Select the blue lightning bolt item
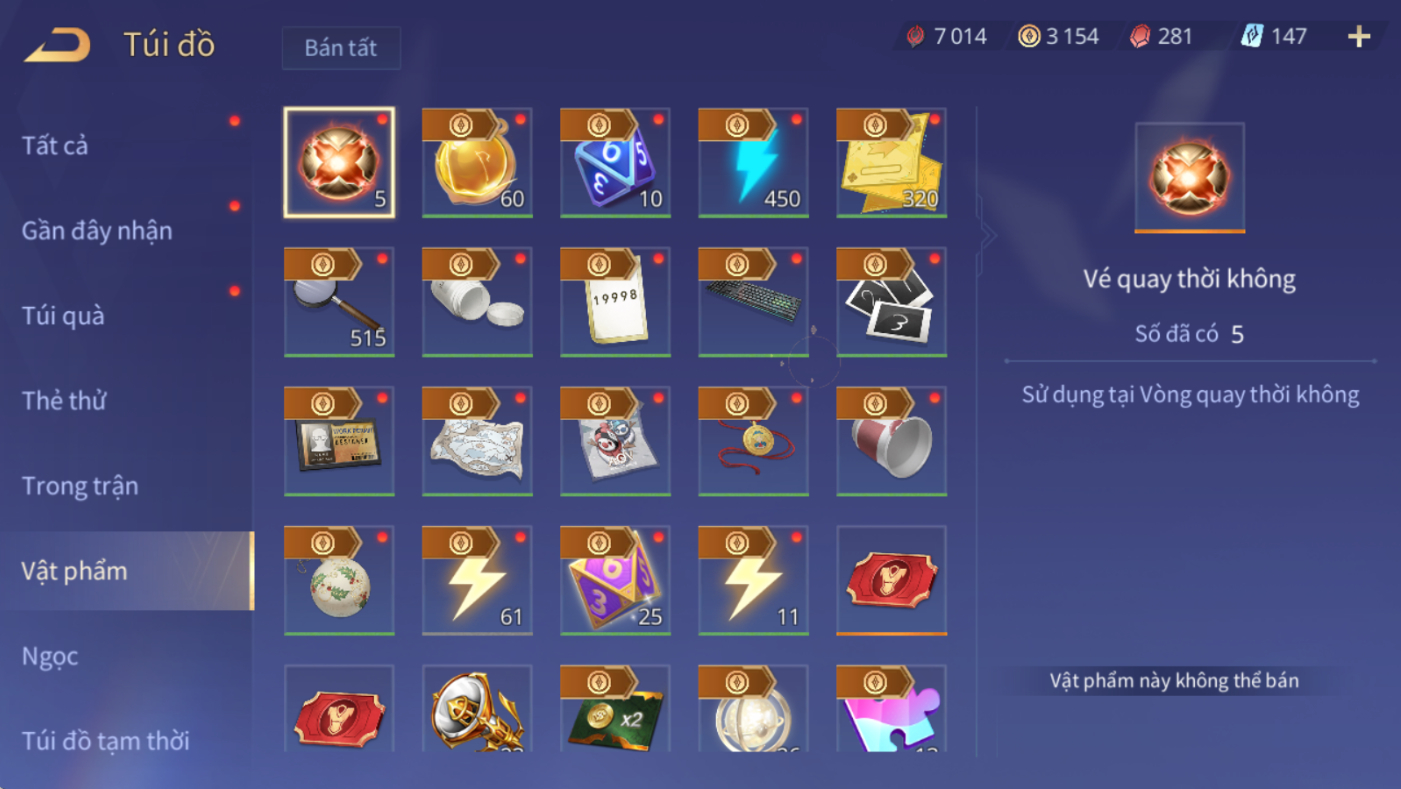The image size is (1401, 789). pyautogui.click(x=753, y=163)
